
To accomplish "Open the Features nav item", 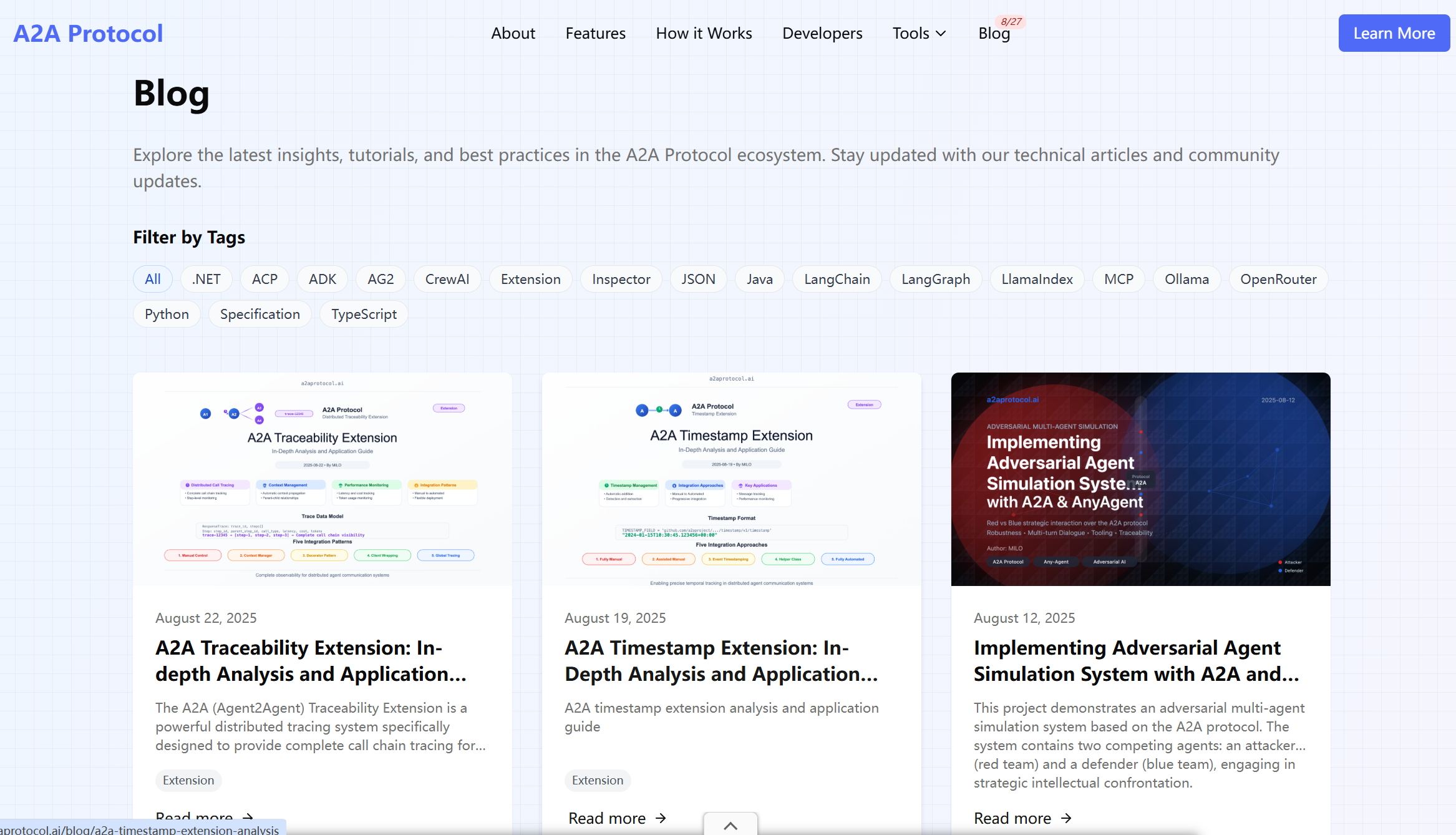I will click(595, 34).
